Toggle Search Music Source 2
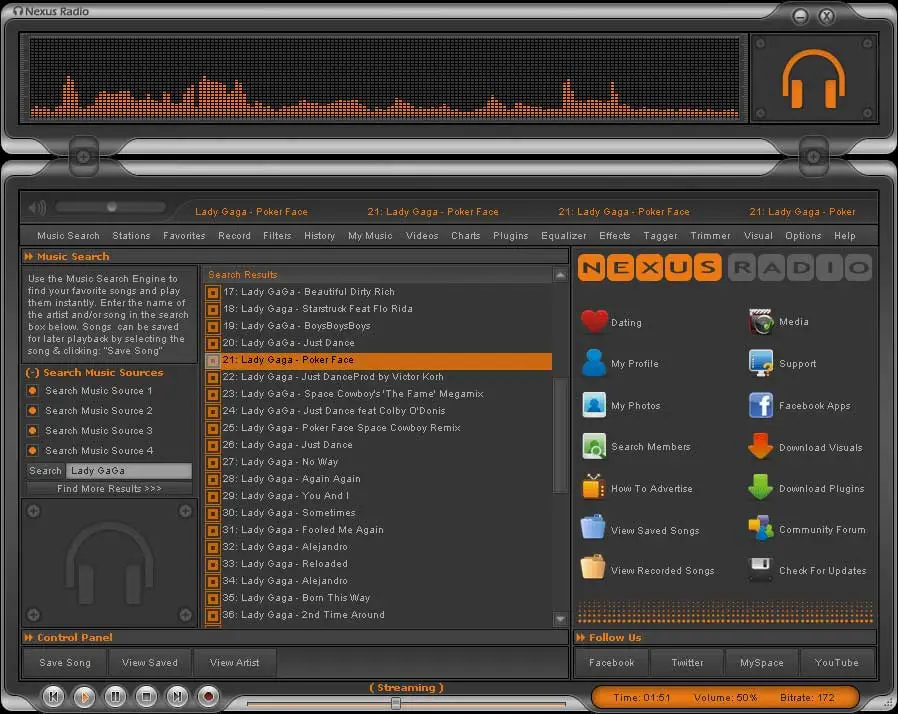Viewport: 898px width, 714px height. pyautogui.click(x=33, y=411)
